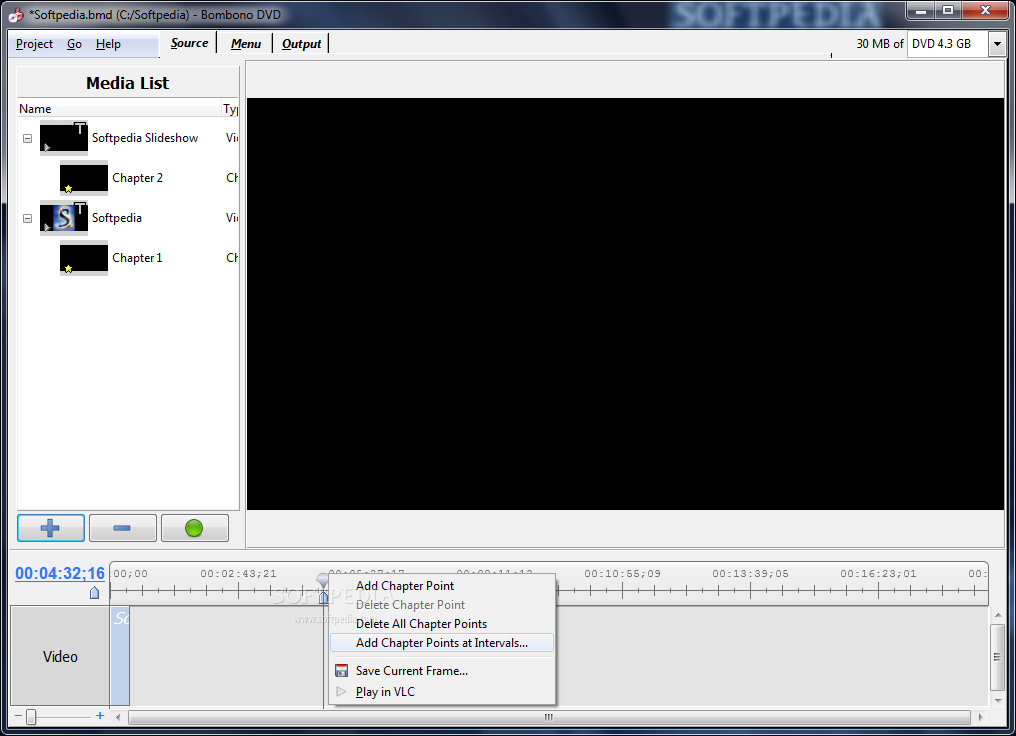
Task: Click the timeline zoom out minus icon
Action: coord(18,716)
